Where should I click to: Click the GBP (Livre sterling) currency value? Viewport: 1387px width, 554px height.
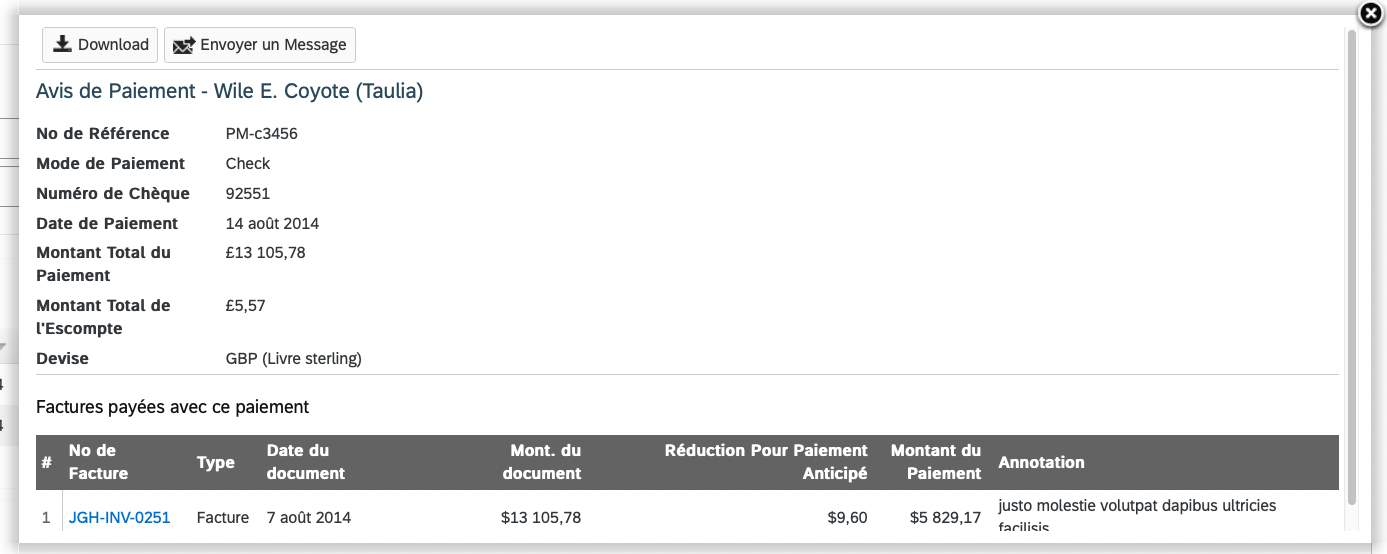tap(294, 358)
